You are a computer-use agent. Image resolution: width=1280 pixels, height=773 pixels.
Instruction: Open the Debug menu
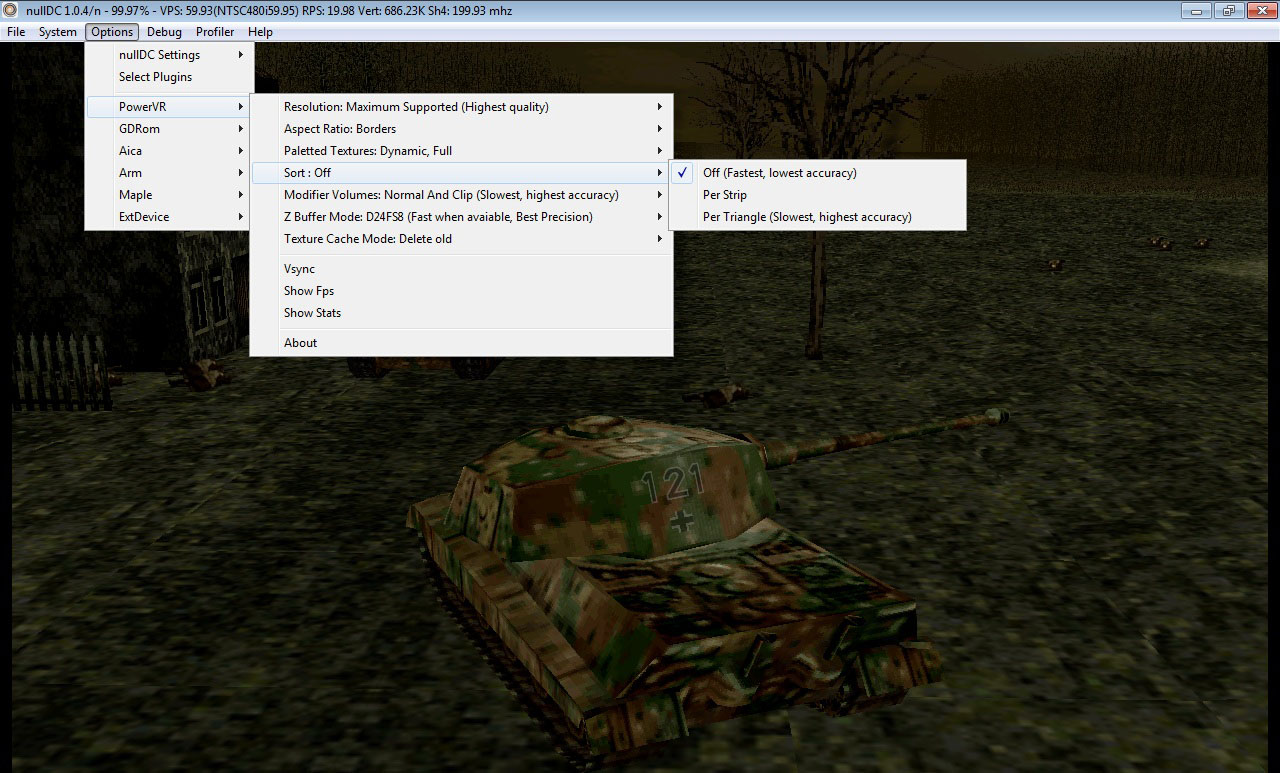pyautogui.click(x=164, y=32)
